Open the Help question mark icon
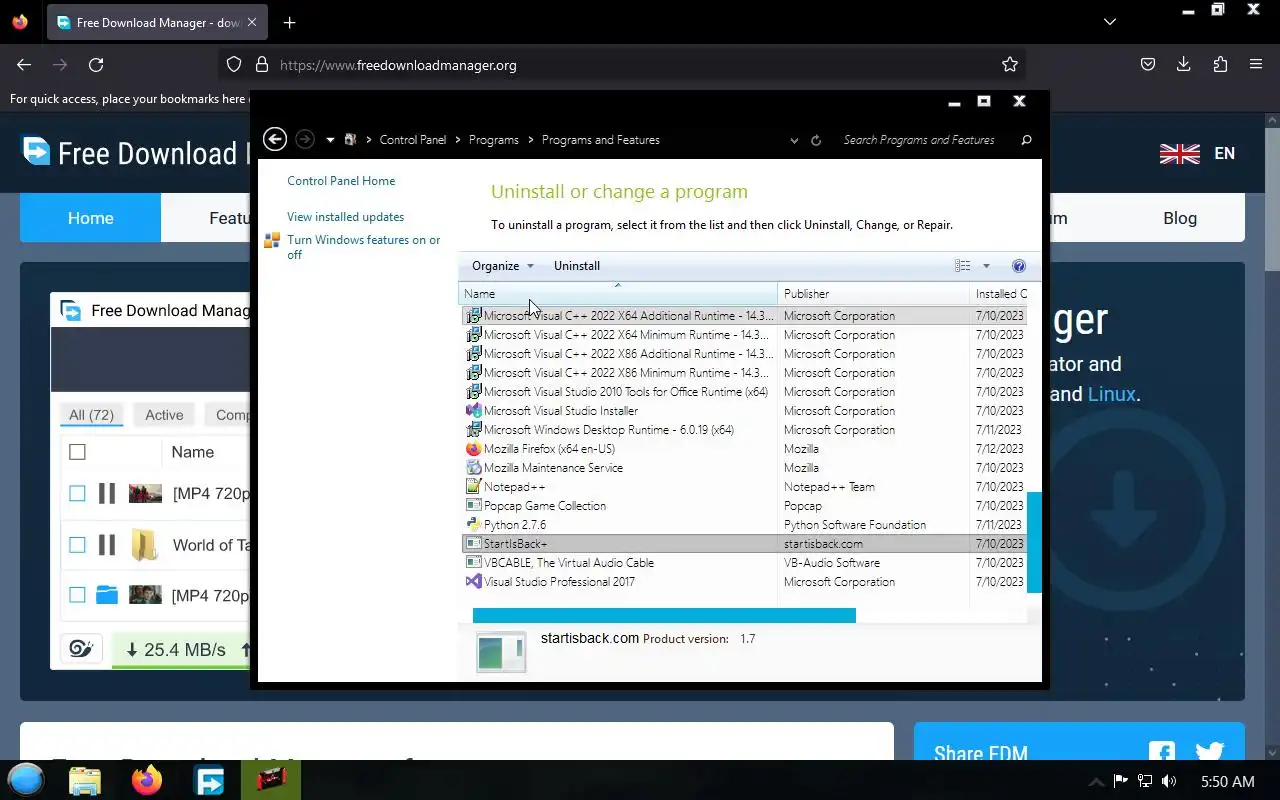 click(x=1019, y=266)
